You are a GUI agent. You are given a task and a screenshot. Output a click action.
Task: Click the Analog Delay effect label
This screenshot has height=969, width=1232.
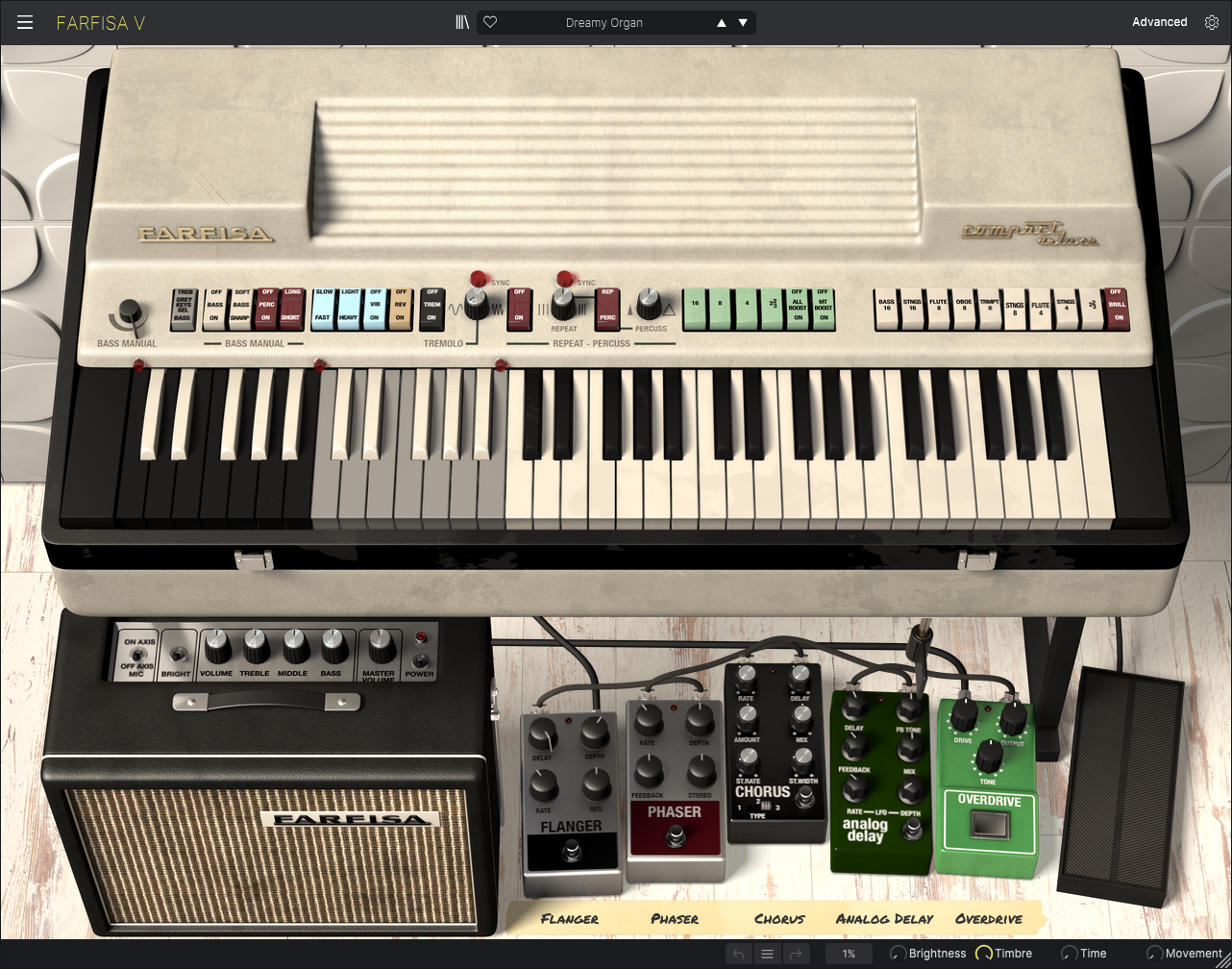click(884, 919)
